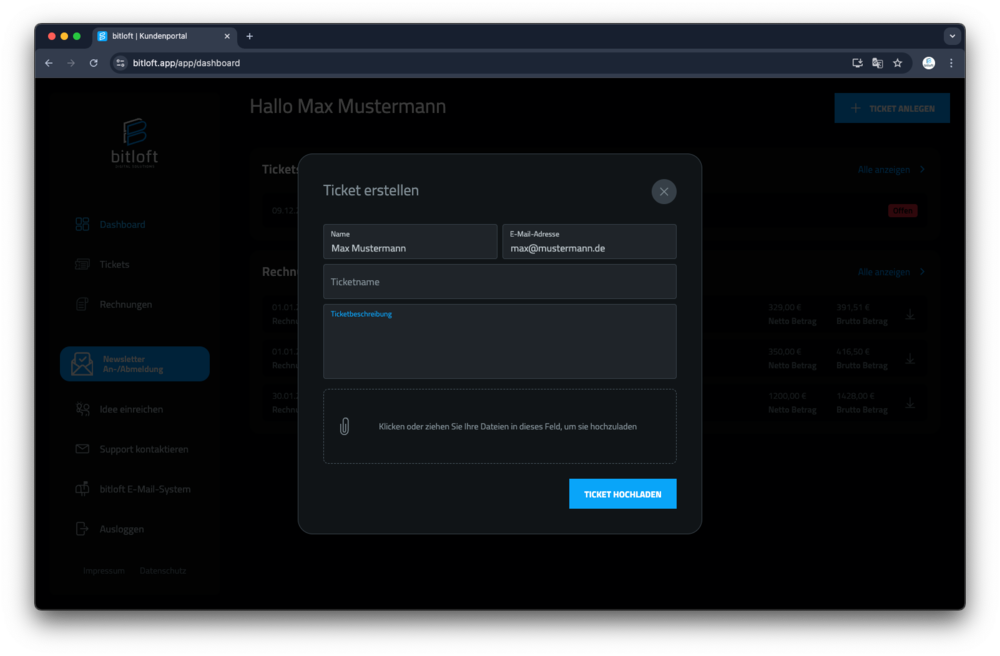
Task: Expand chevron next to tickets Alle anzeigen
Action: 922,170
